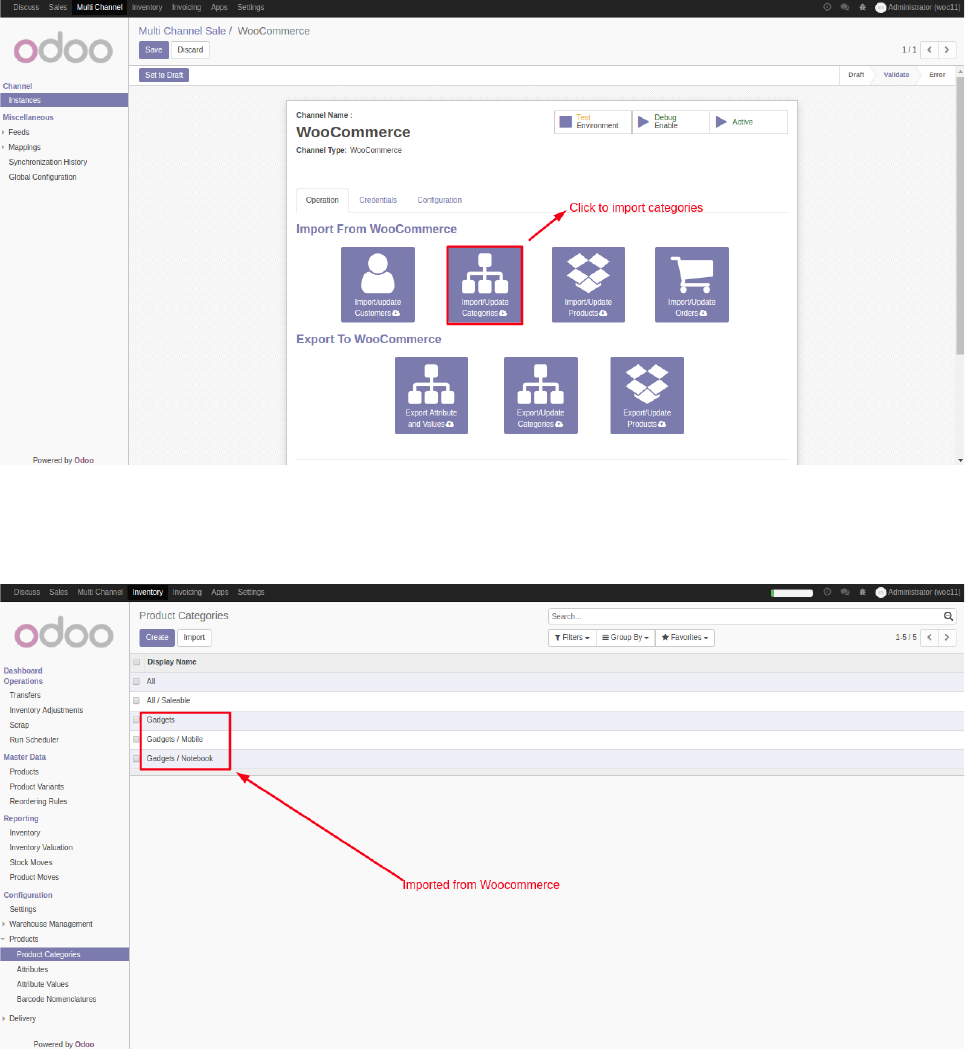Viewport: 965px width, 1049px height.
Task: Open Sales menu in top navbar
Action: tap(58, 7)
